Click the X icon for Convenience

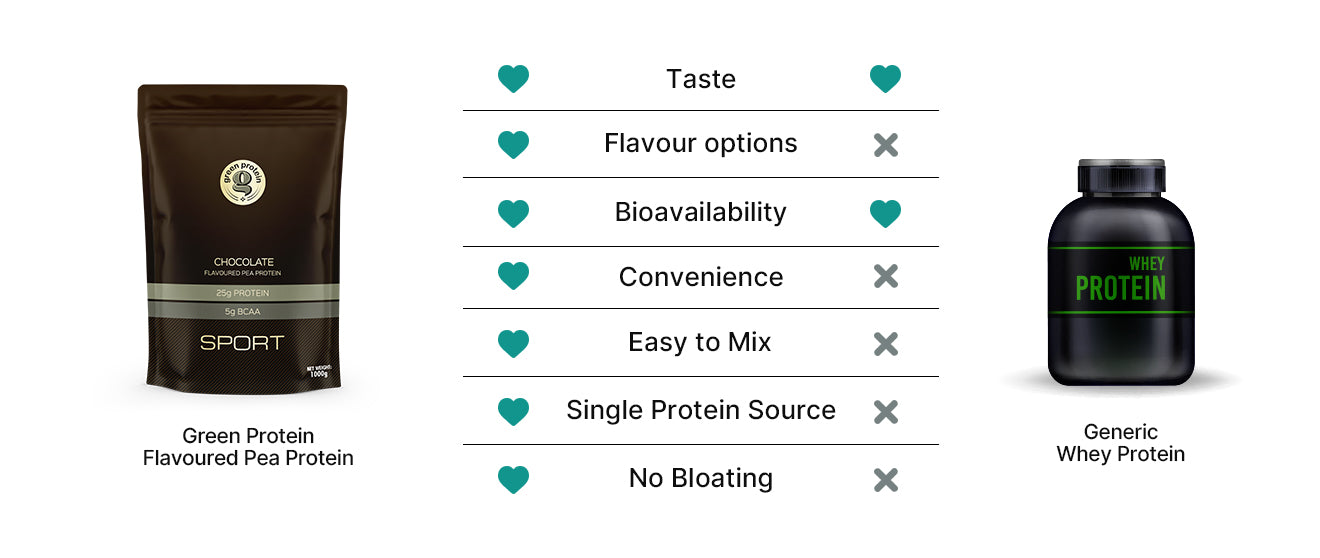pos(885,277)
